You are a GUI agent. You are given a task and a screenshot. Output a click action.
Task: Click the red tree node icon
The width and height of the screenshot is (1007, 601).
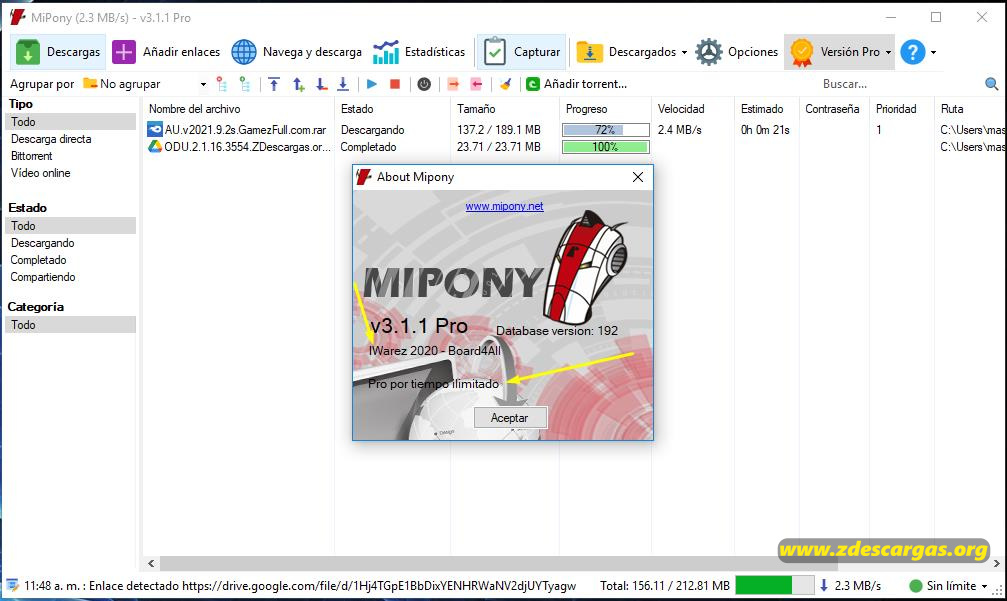pyautogui.click(x=222, y=84)
